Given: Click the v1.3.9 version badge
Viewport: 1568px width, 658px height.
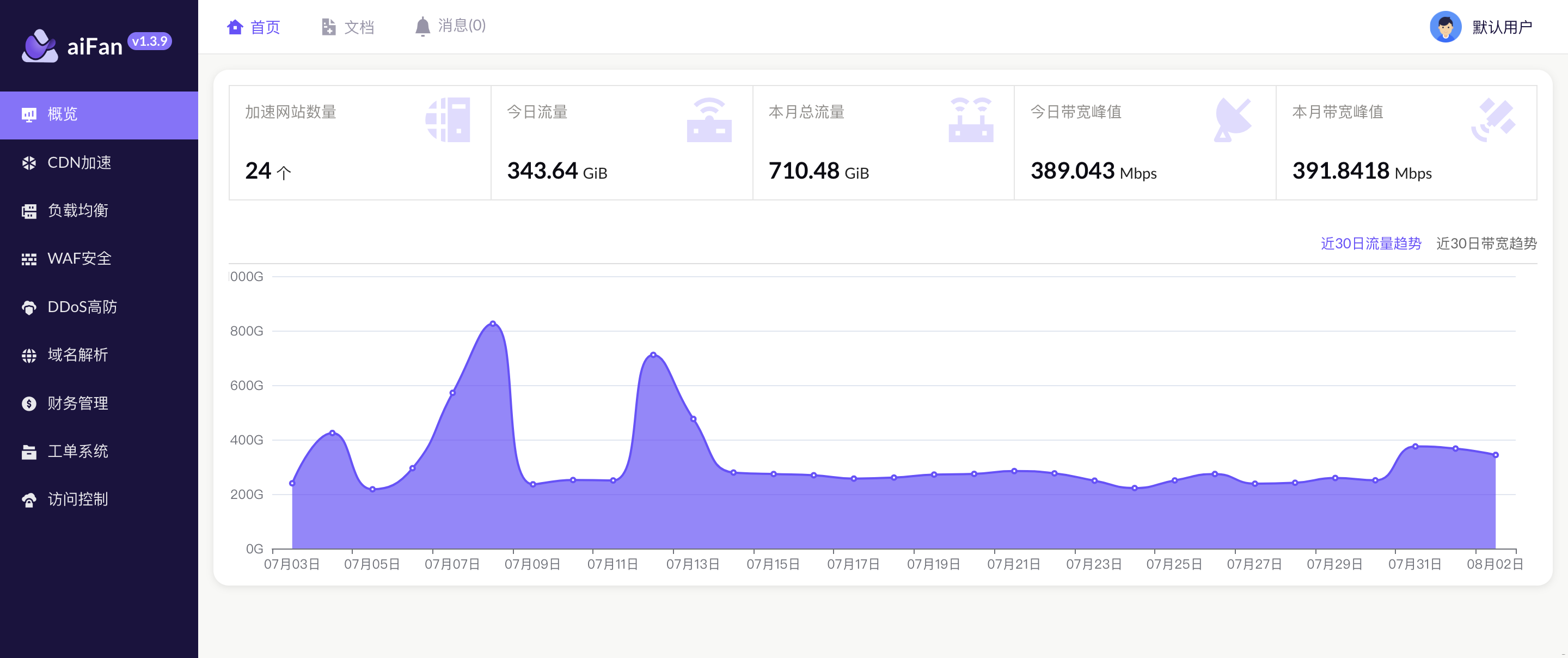Looking at the screenshot, I should click(x=150, y=41).
